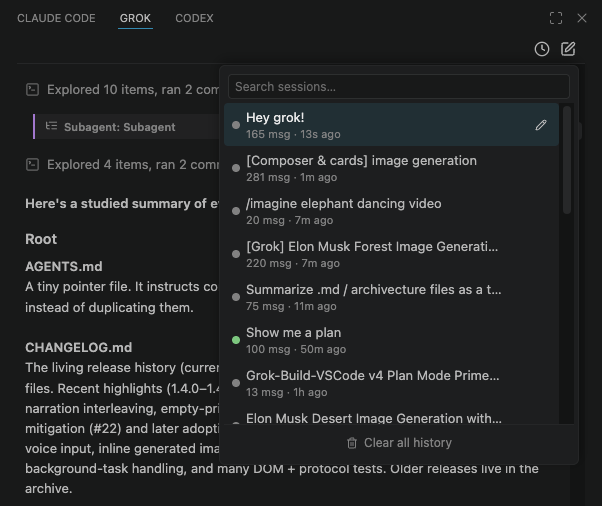Open 'Grok-Build-VSCode v4 Plan Mode Prime...' session
602x506 pixels.
pyautogui.click(x=391, y=383)
